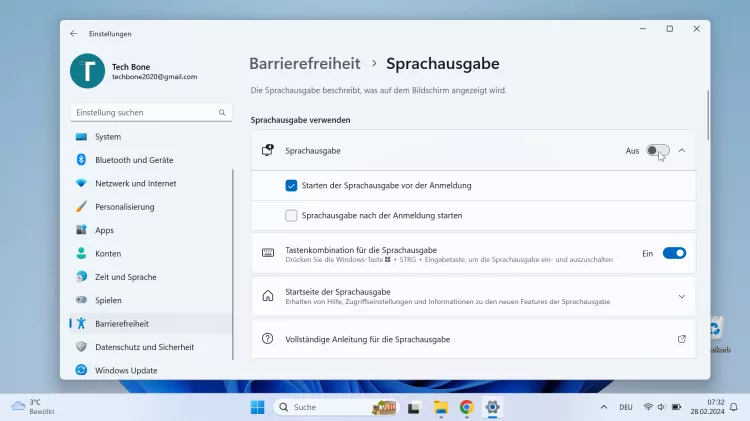Click the Wi-Fi network tray icon
750x421 pixels.
coord(648,407)
